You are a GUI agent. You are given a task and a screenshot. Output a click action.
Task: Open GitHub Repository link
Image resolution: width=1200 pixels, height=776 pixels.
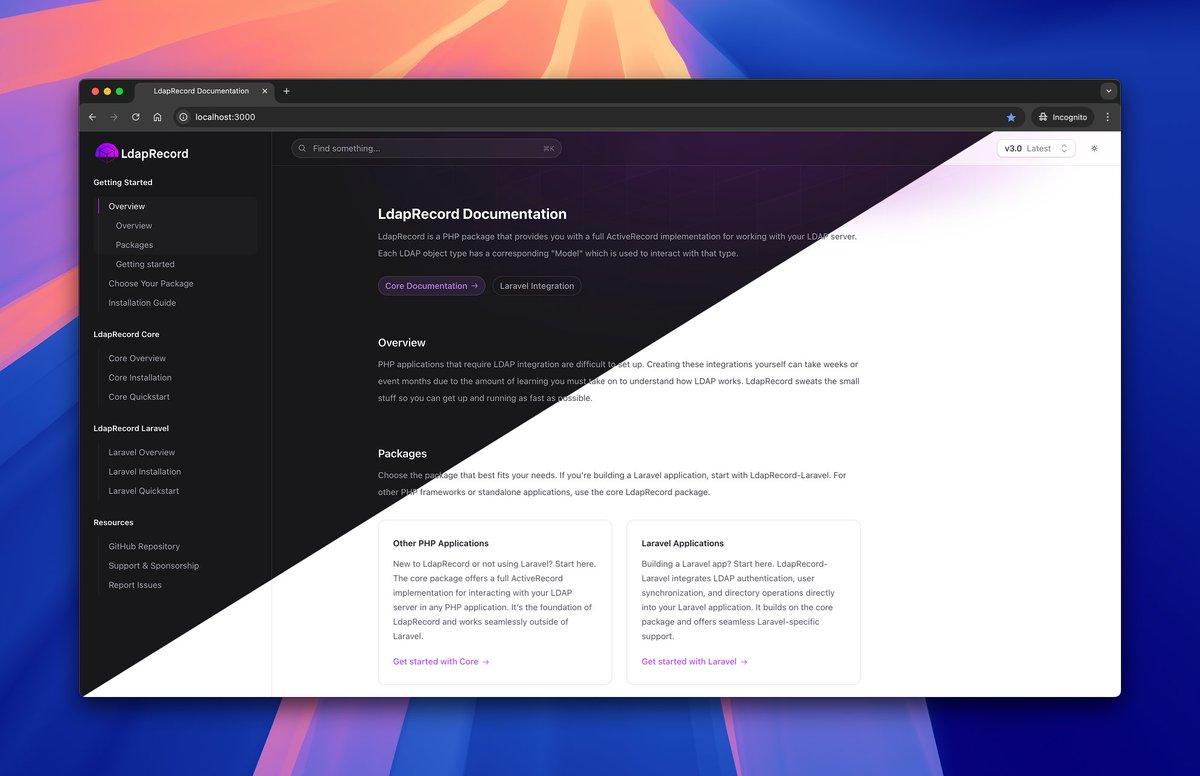tap(144, 546)
